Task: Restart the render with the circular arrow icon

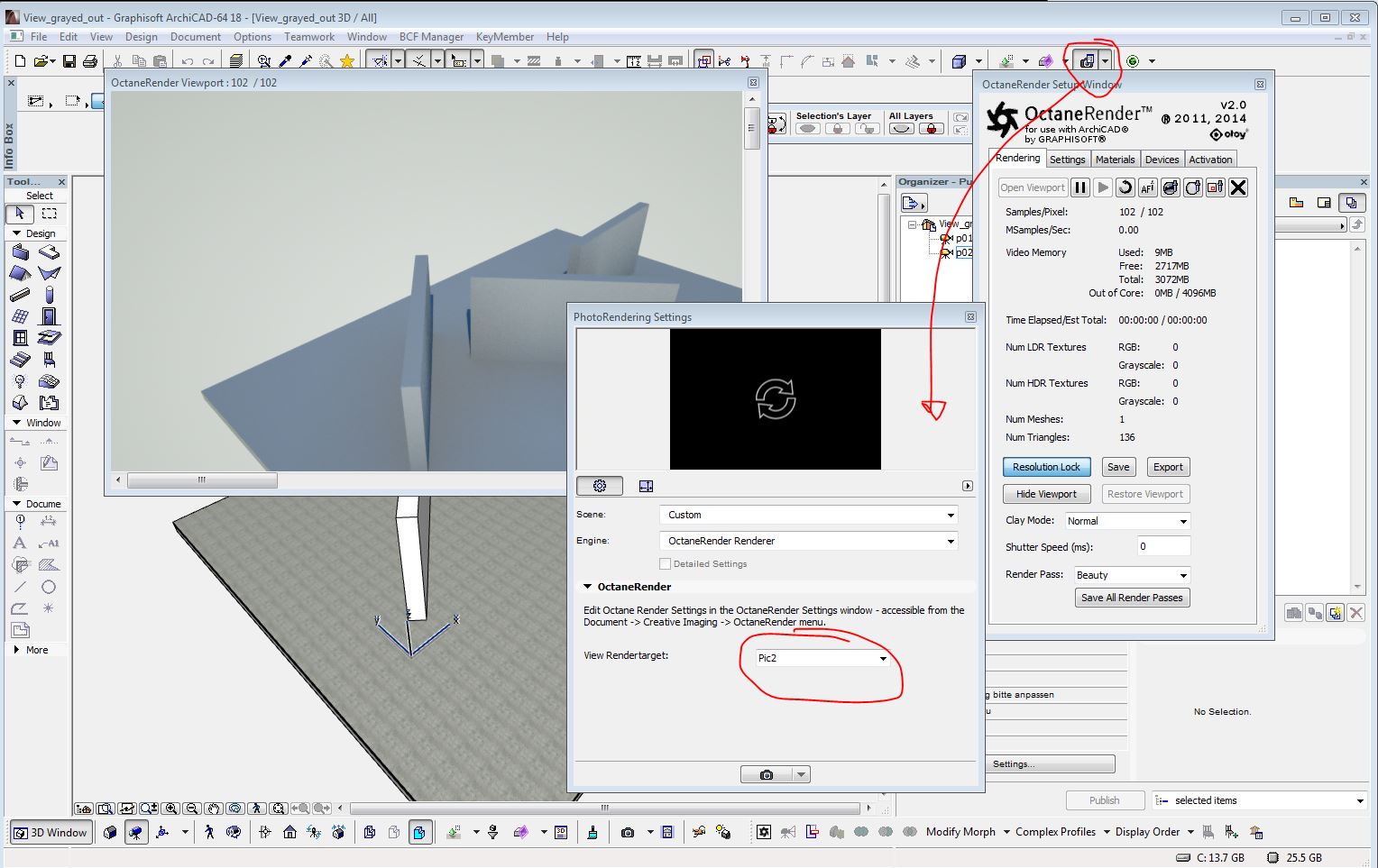Action: coord(1125,187)
